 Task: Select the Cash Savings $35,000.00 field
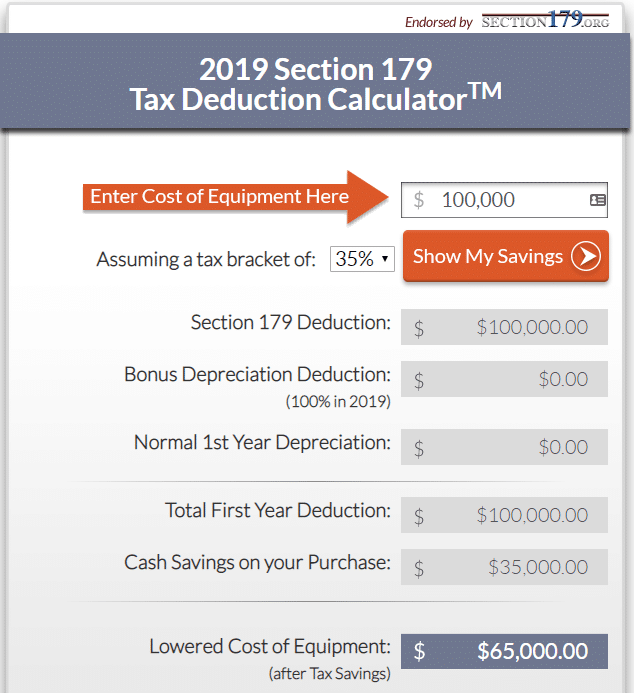click(505, 567)
